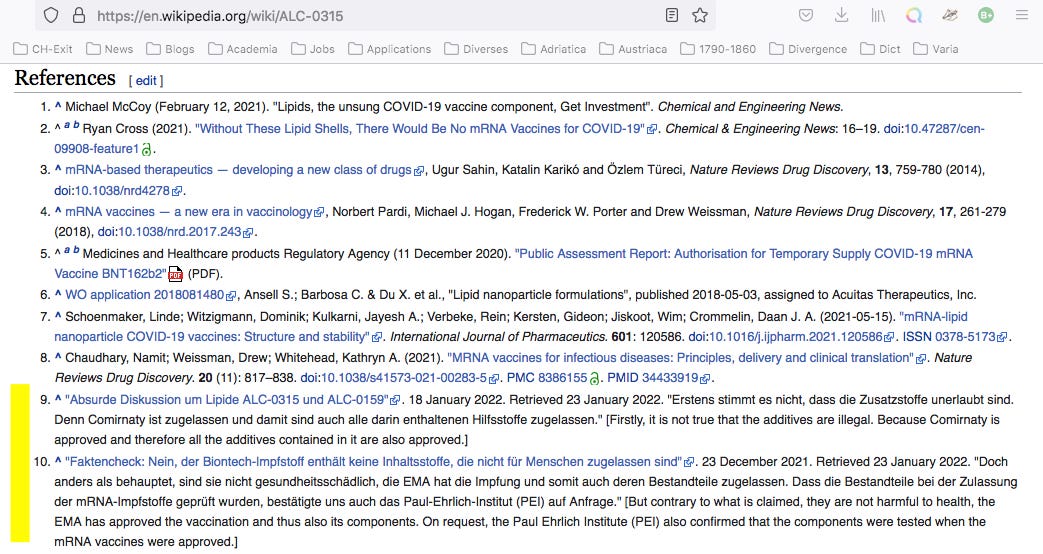
Task: Jump back via caret of reference 6
Action: (58, 294)
